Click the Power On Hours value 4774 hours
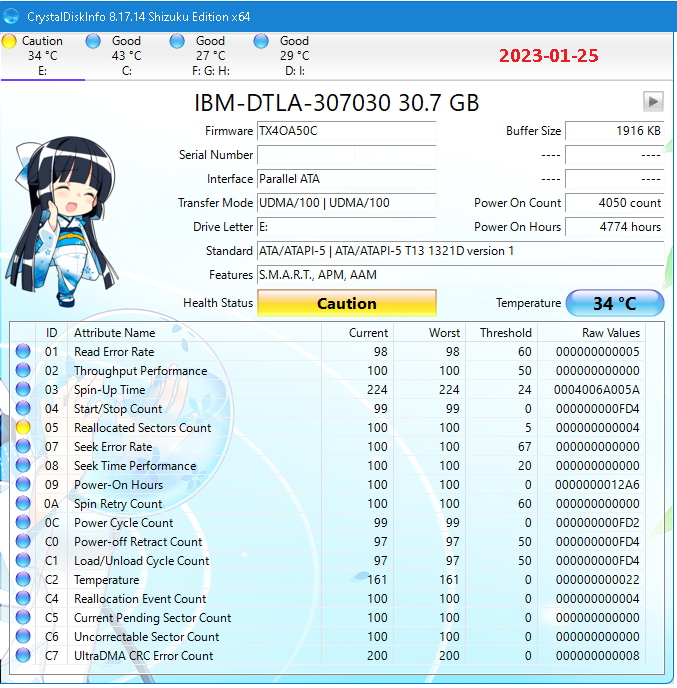Screen dimensions: 677x688 click(x=615, y=227)
